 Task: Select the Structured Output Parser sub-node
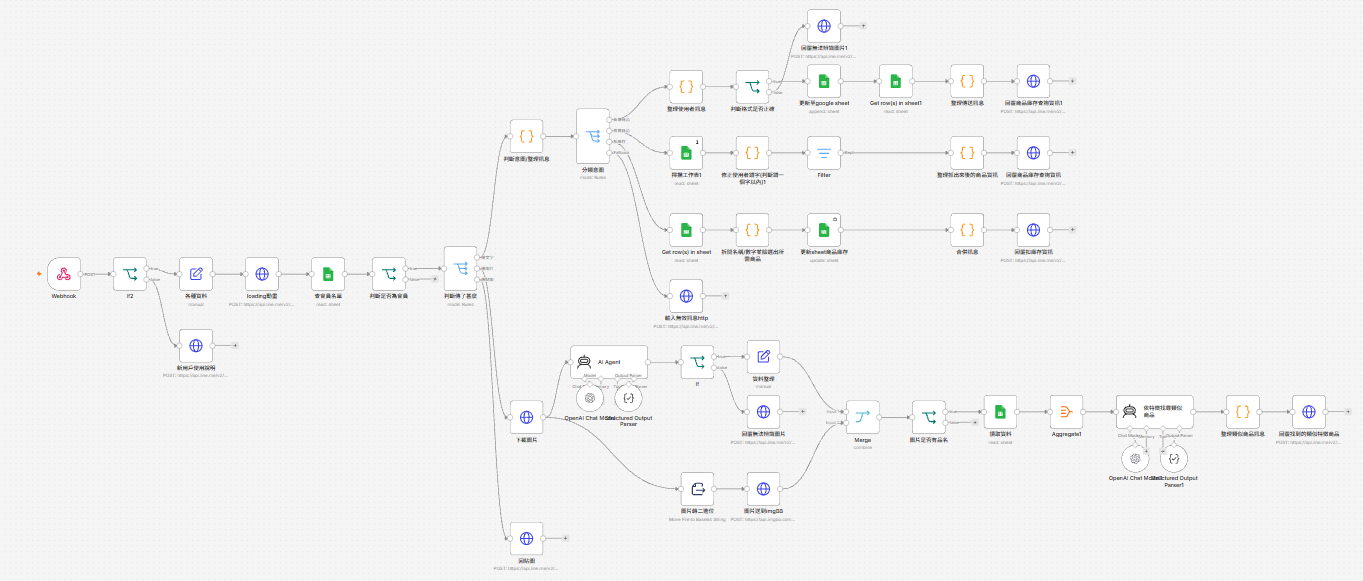point(628,398)
